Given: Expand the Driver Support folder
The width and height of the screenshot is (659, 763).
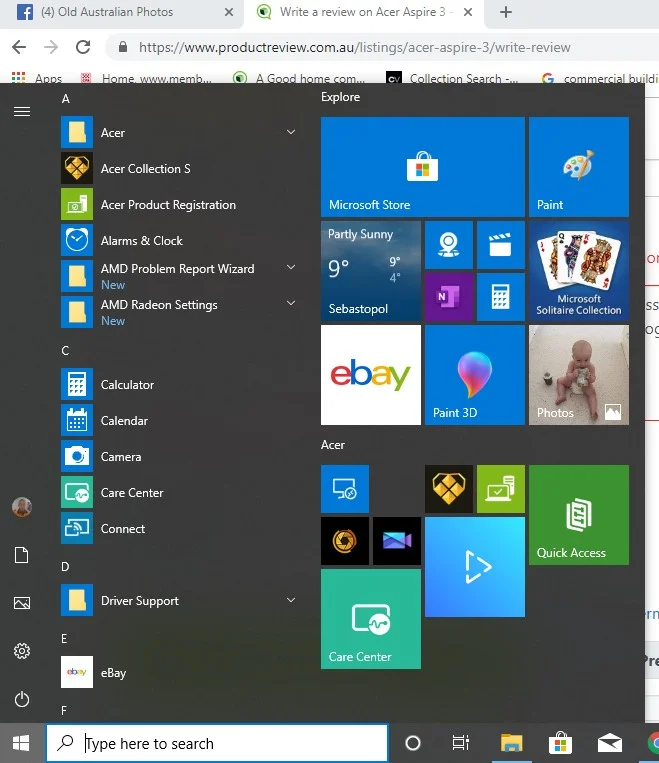Looking at the screenshot, I should [x=291, y=600].
